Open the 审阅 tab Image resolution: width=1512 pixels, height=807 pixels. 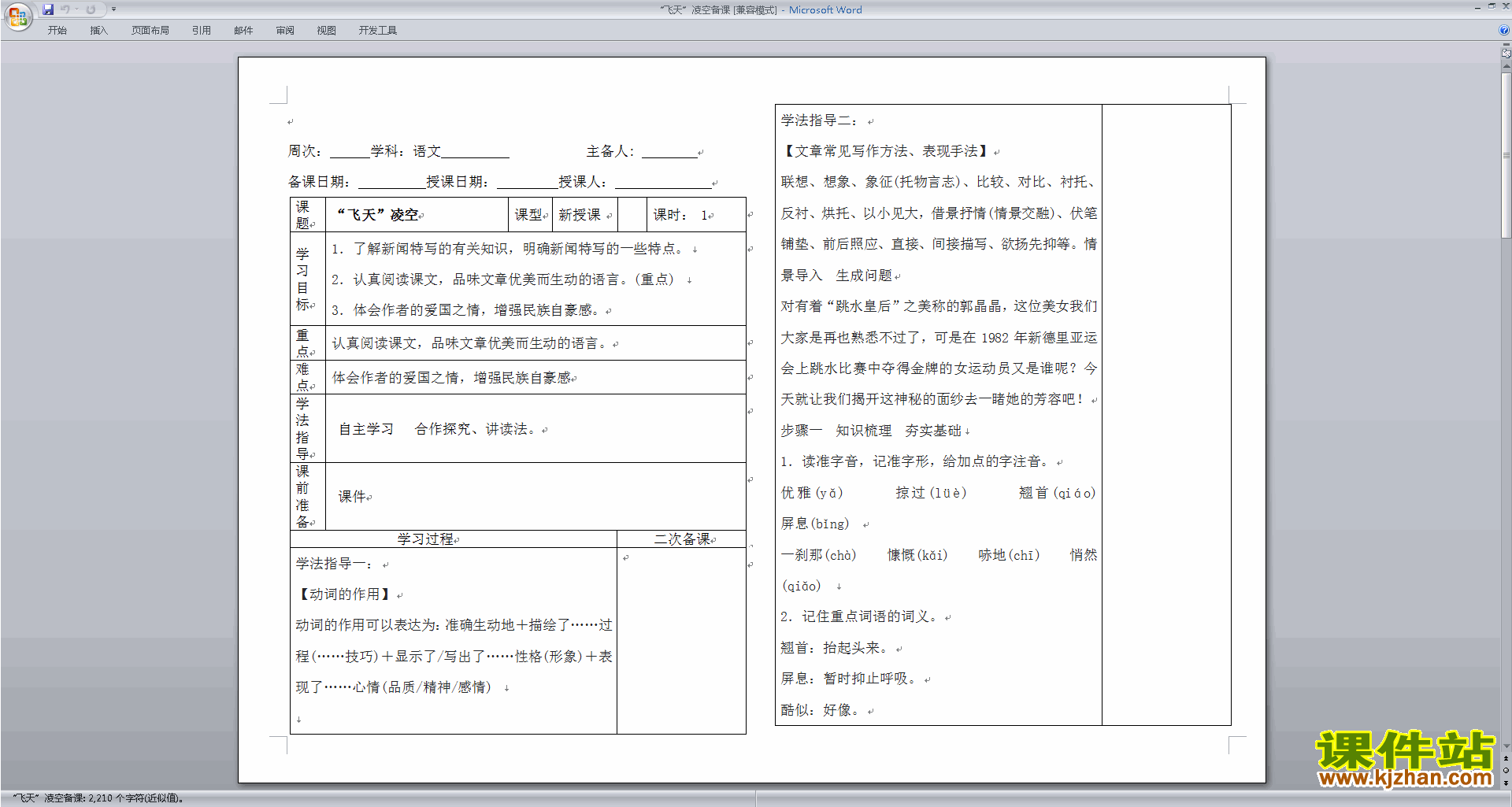point(285,31)
